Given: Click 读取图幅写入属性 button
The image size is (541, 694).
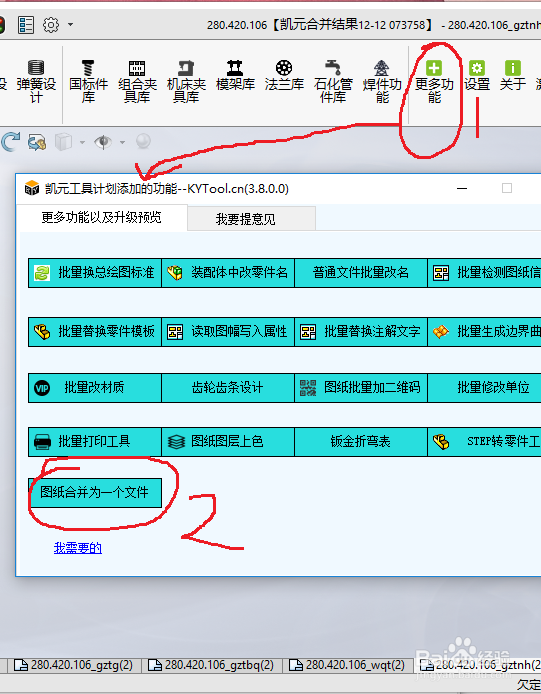Looking at the screenshot, I should pos(228,332).
